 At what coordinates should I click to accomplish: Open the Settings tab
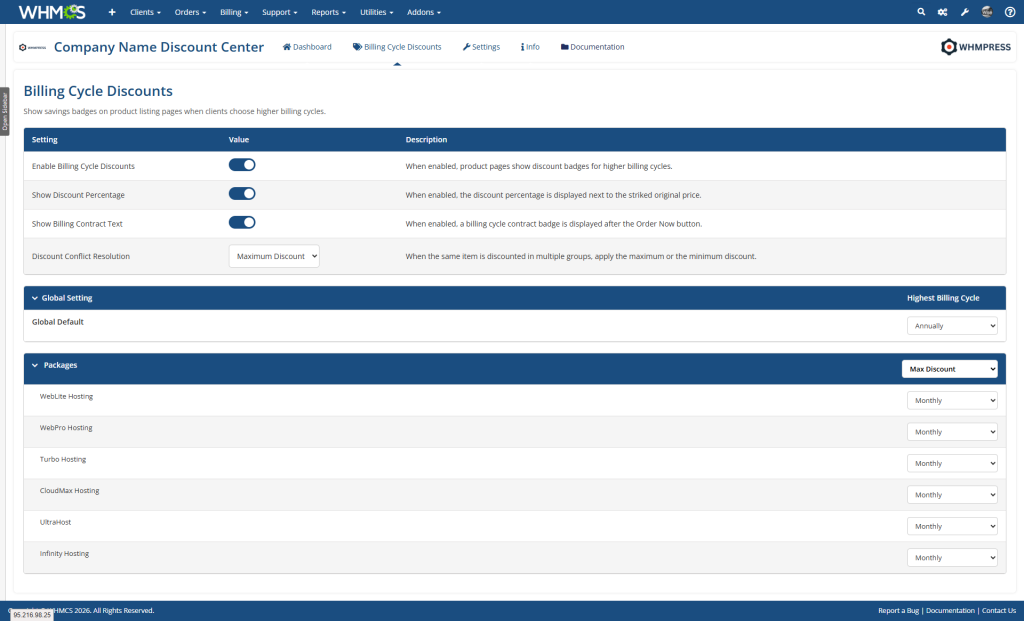[x=481, y=47]
